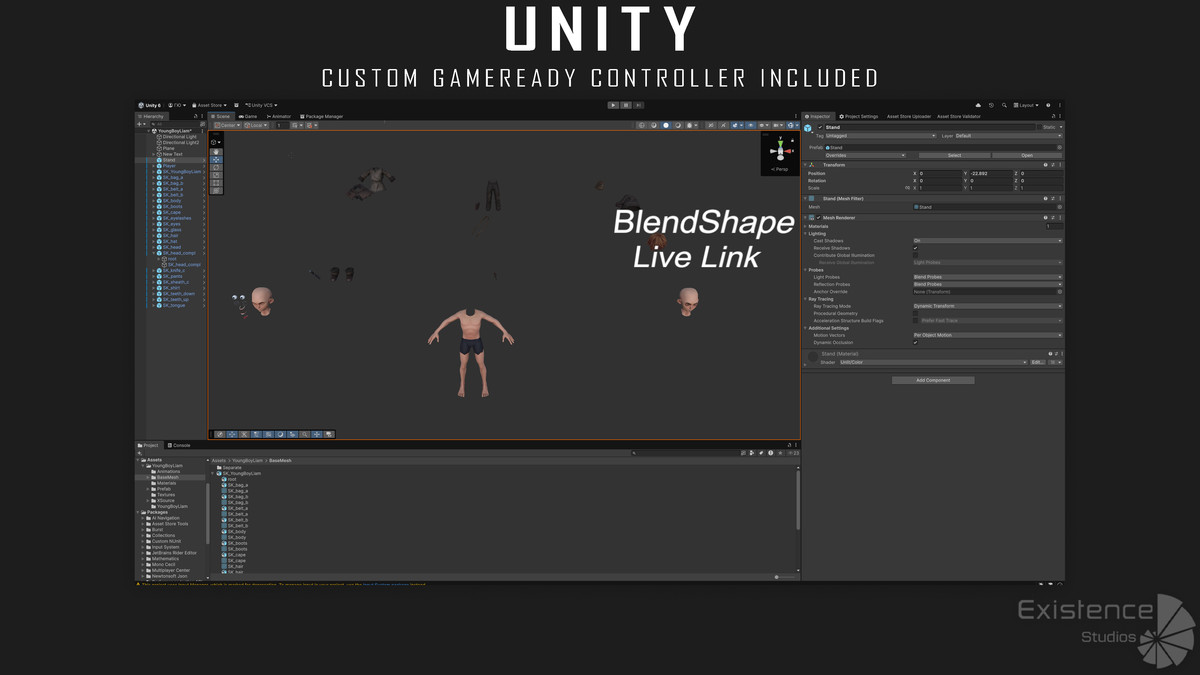Screen dimensions: 1200x675
Task: Select the Player object in Hierarchy
Action: point(169,166)
